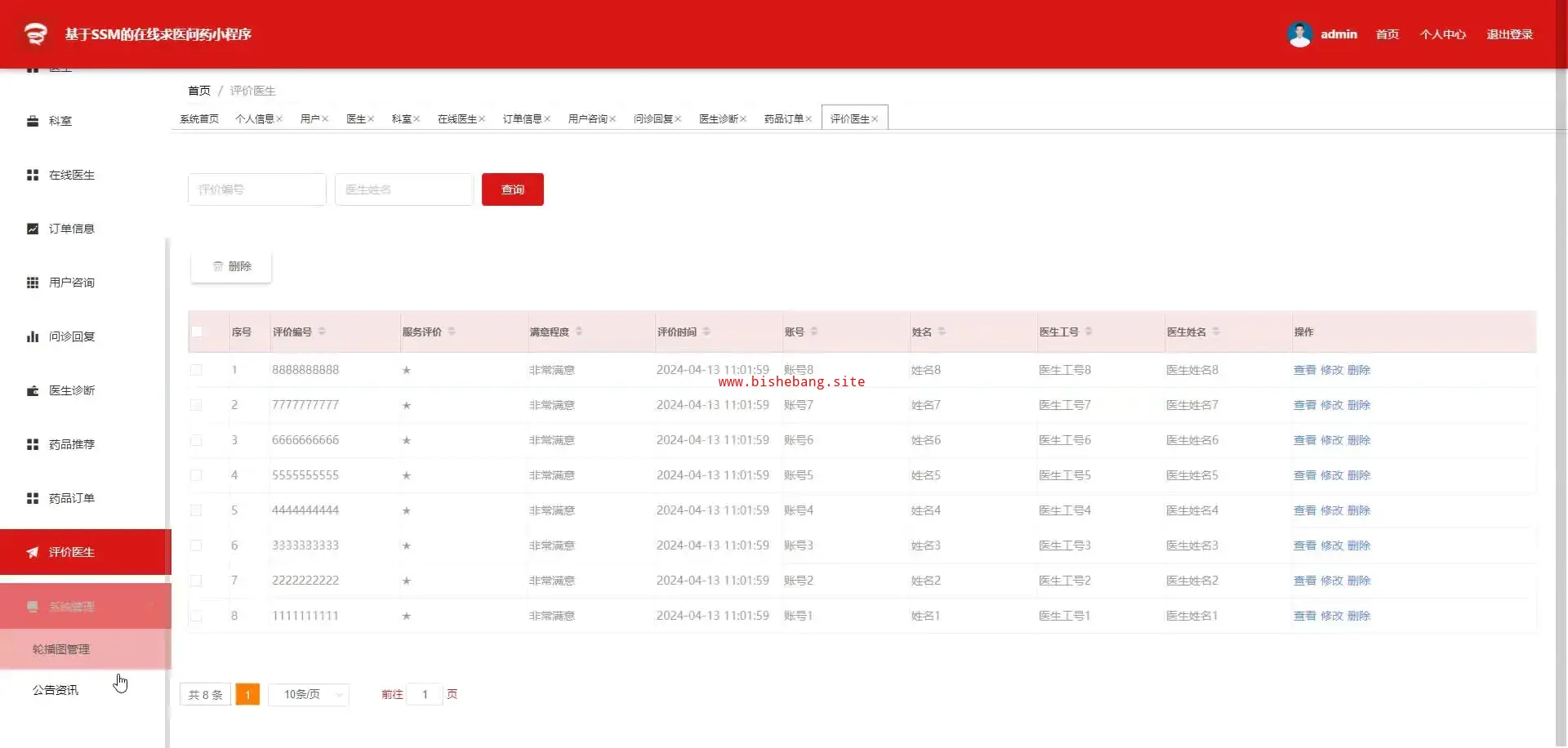Open the 10条/页 page size dropdown
The image size is (1568, 748).
(x=309, y=694)
